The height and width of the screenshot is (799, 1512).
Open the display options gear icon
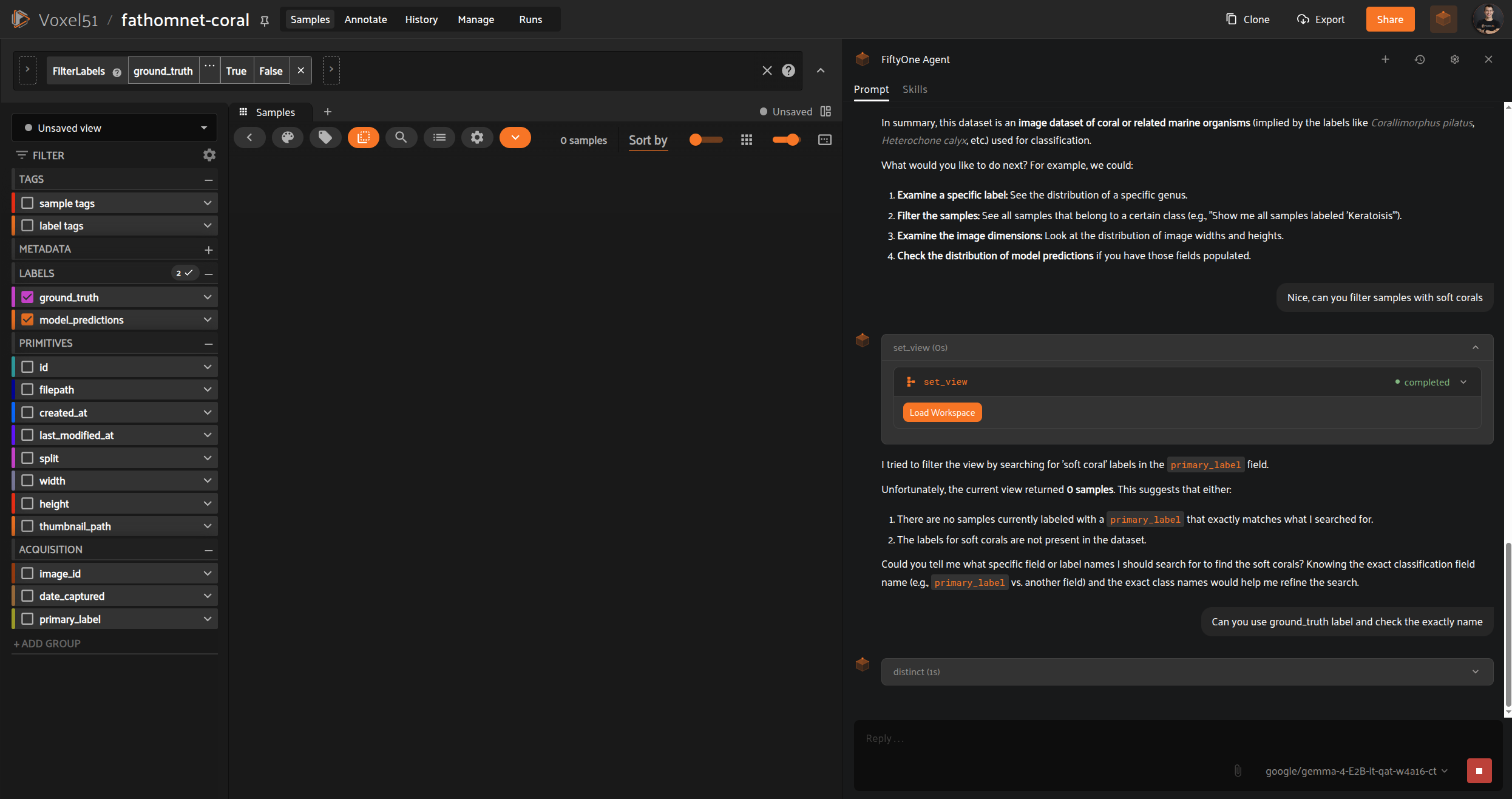coord(477,138)
